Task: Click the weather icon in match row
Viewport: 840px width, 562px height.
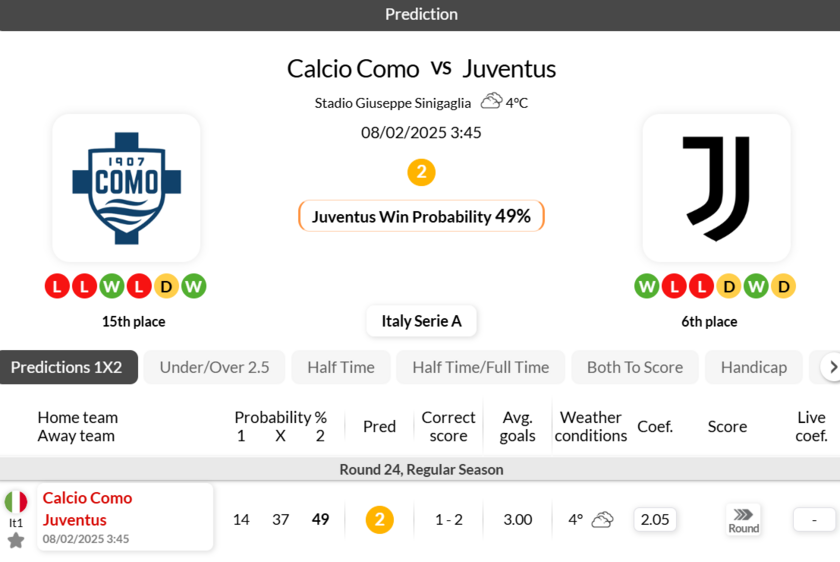Action: [x=602, y=520]
